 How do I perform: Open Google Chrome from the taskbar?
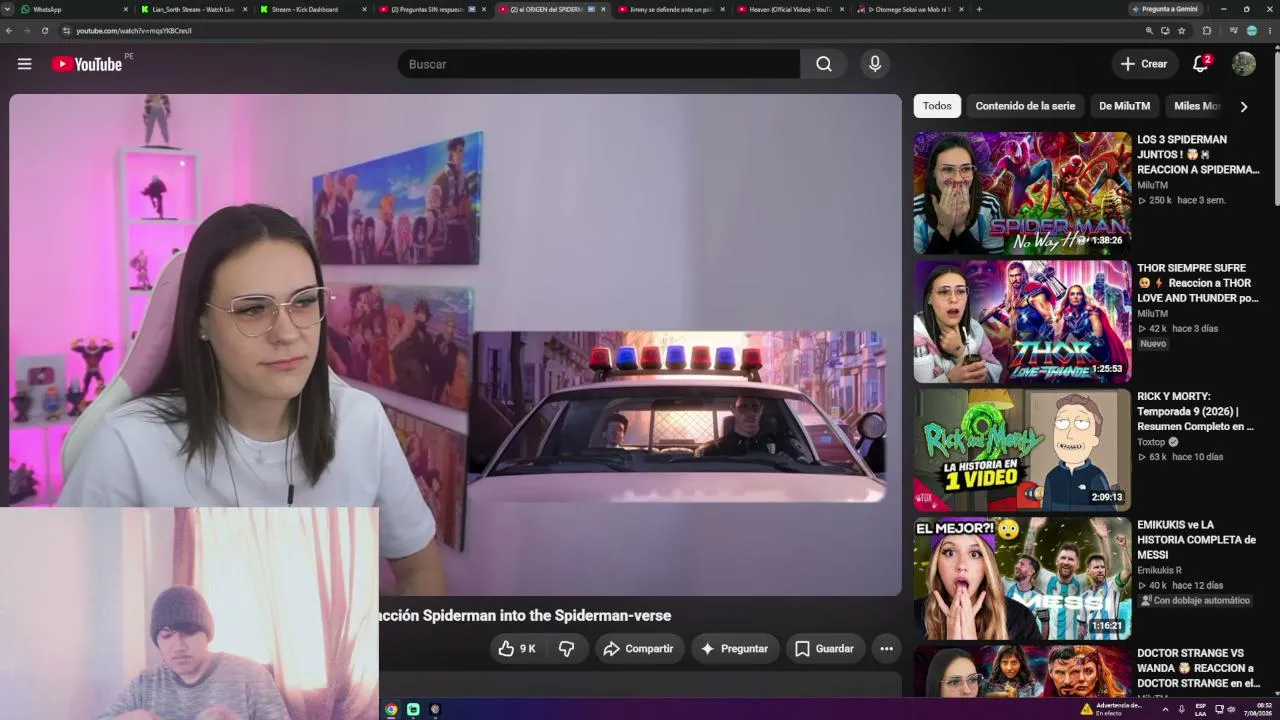391,710
